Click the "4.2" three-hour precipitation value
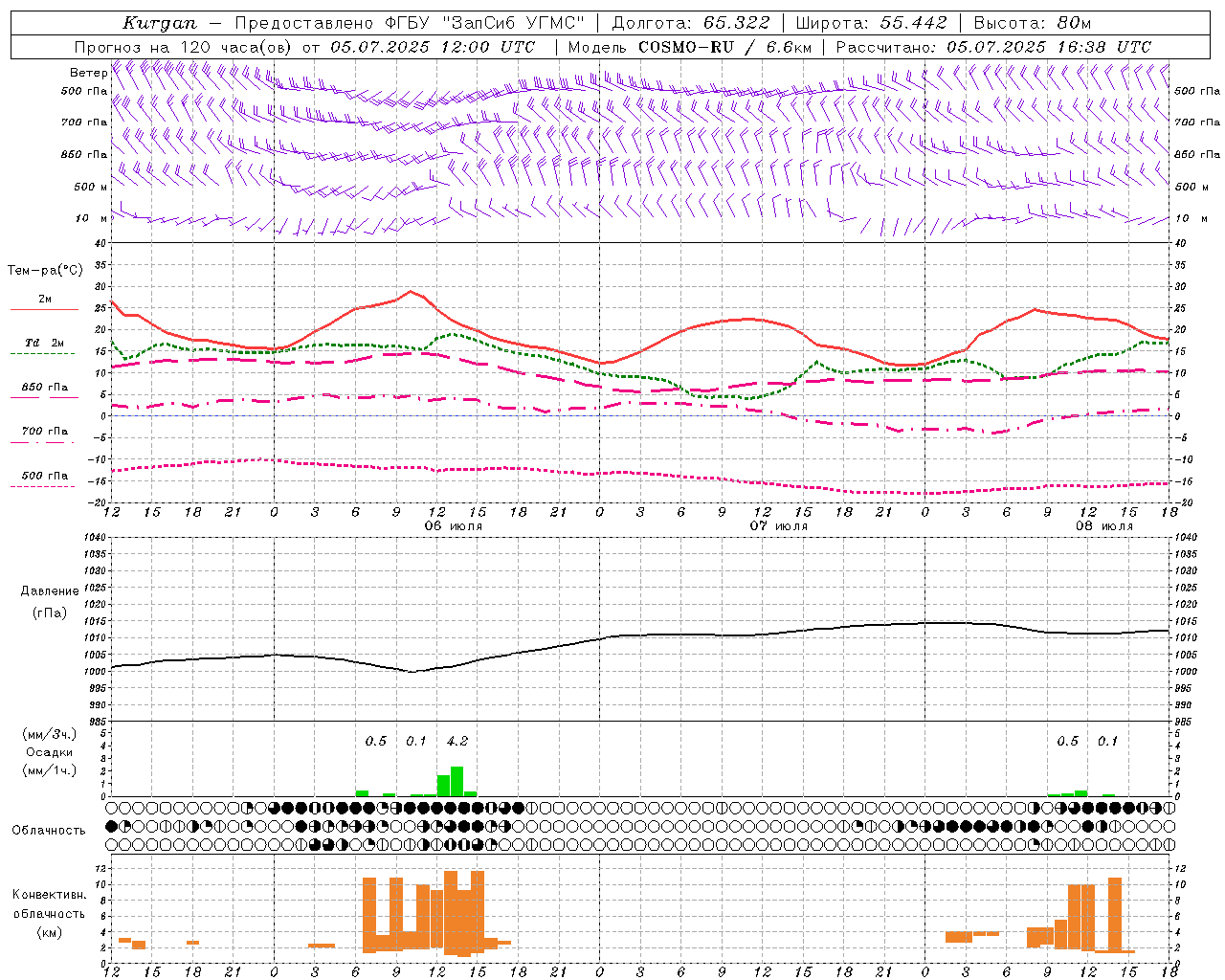Image resolution: width=1225 pixels, height=980 pixels. (457, 741)
